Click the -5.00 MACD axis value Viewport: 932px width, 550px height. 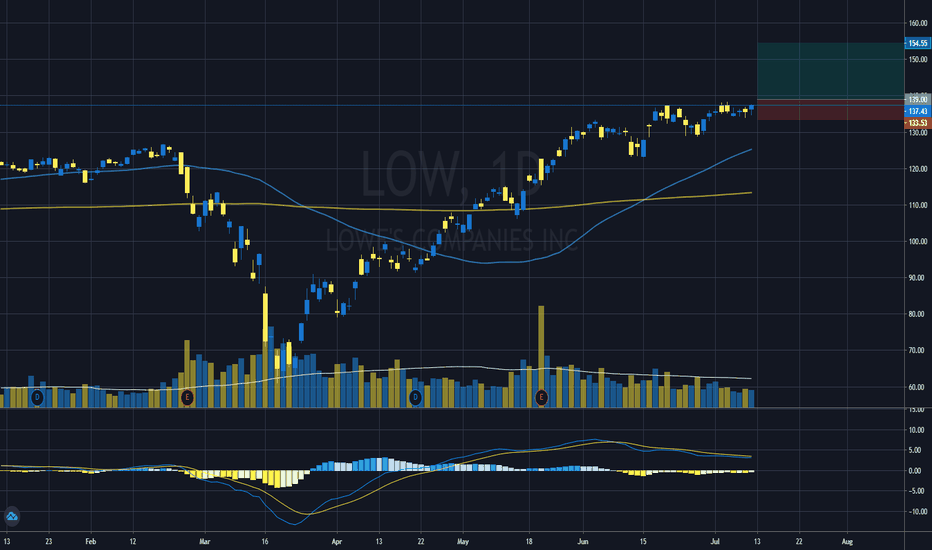click(x=918, y=491)
